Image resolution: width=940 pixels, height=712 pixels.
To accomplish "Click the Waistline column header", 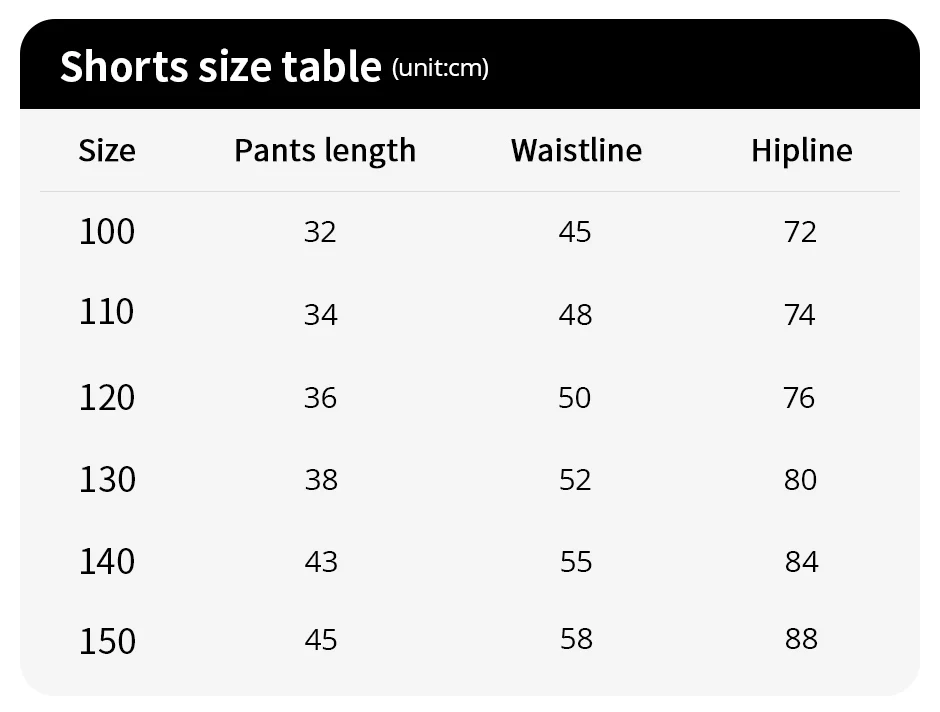I will 576,150.
